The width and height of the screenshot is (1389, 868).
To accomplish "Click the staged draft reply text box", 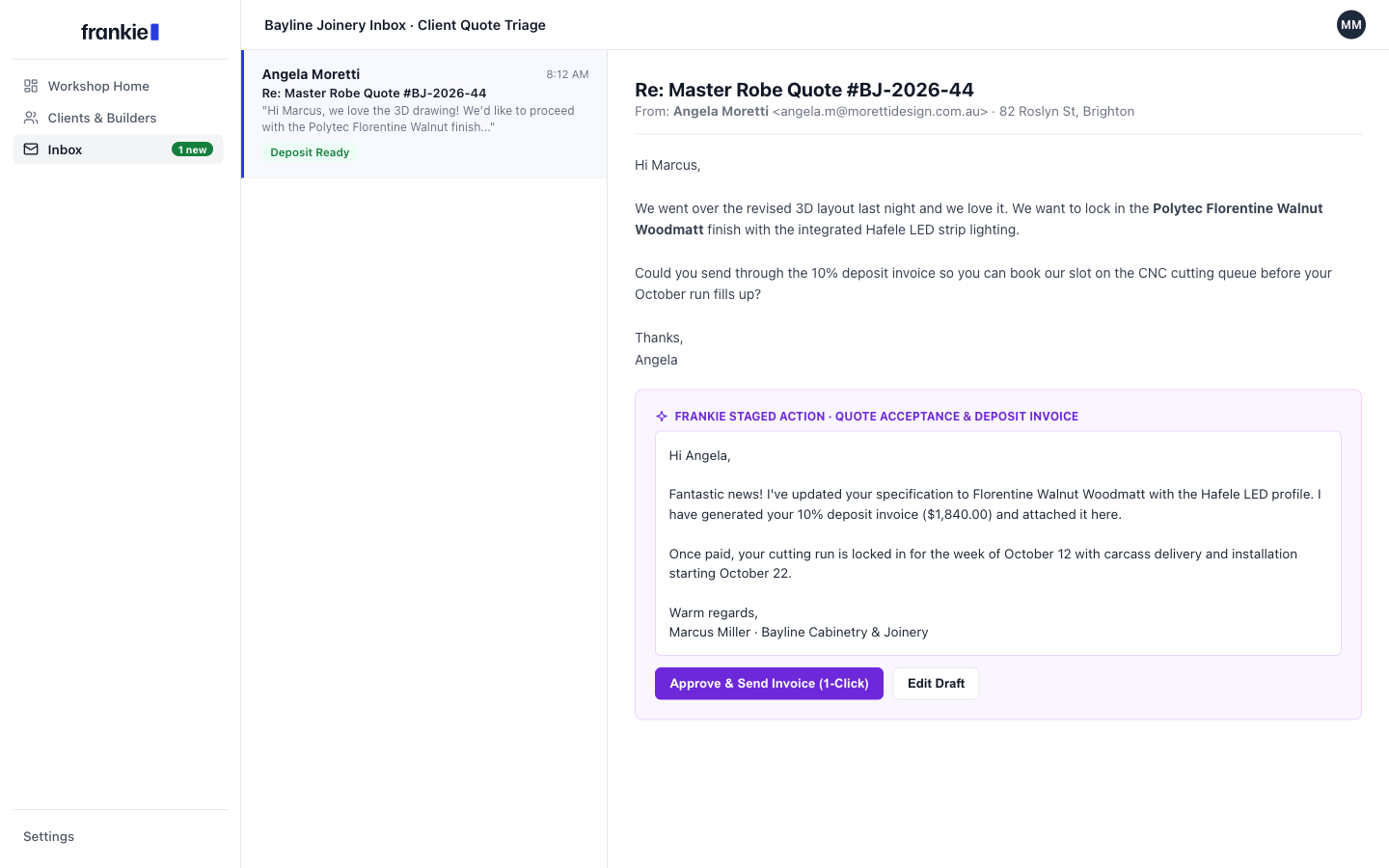I will (998, 543).
